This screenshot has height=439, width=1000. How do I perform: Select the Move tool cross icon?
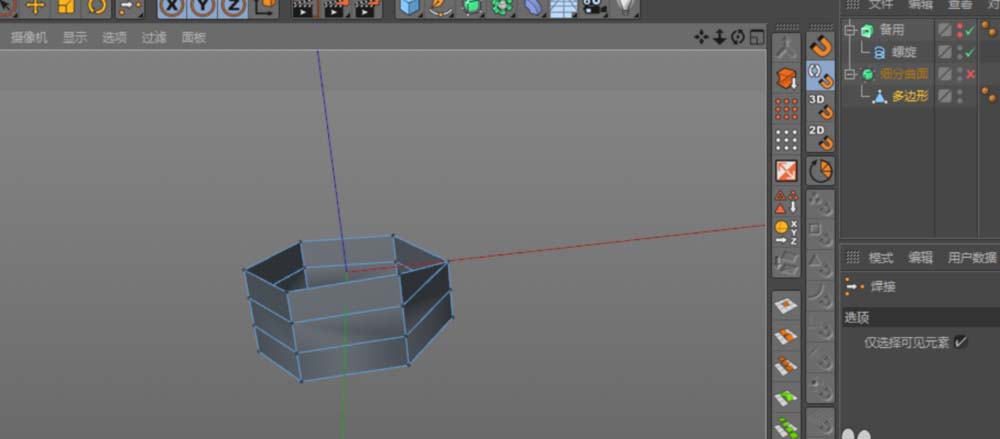click(x=35, y=7)
